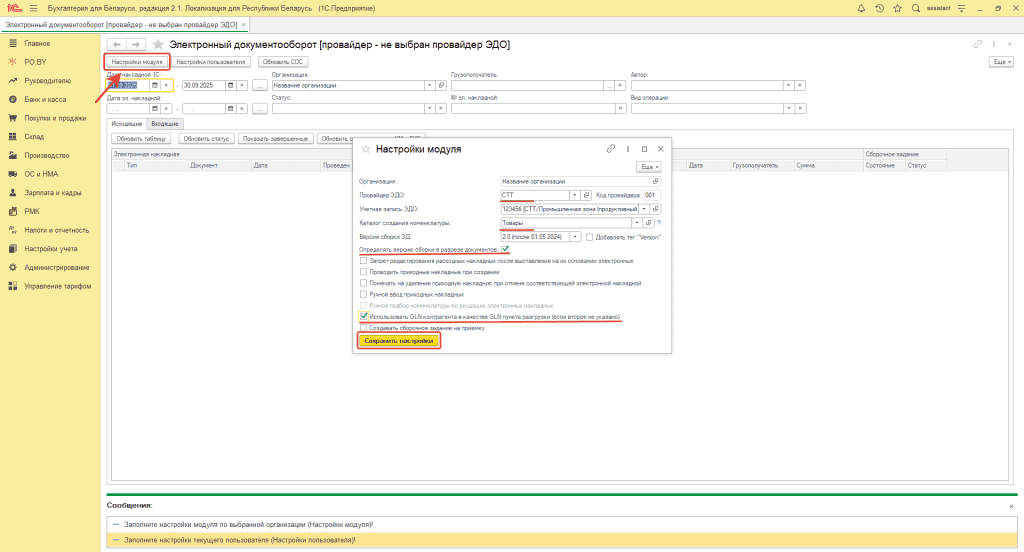The height and width of the screenshot is (552, 1024).
Task: Click the search magnifier icon
Action: click(x=914, y=7)
